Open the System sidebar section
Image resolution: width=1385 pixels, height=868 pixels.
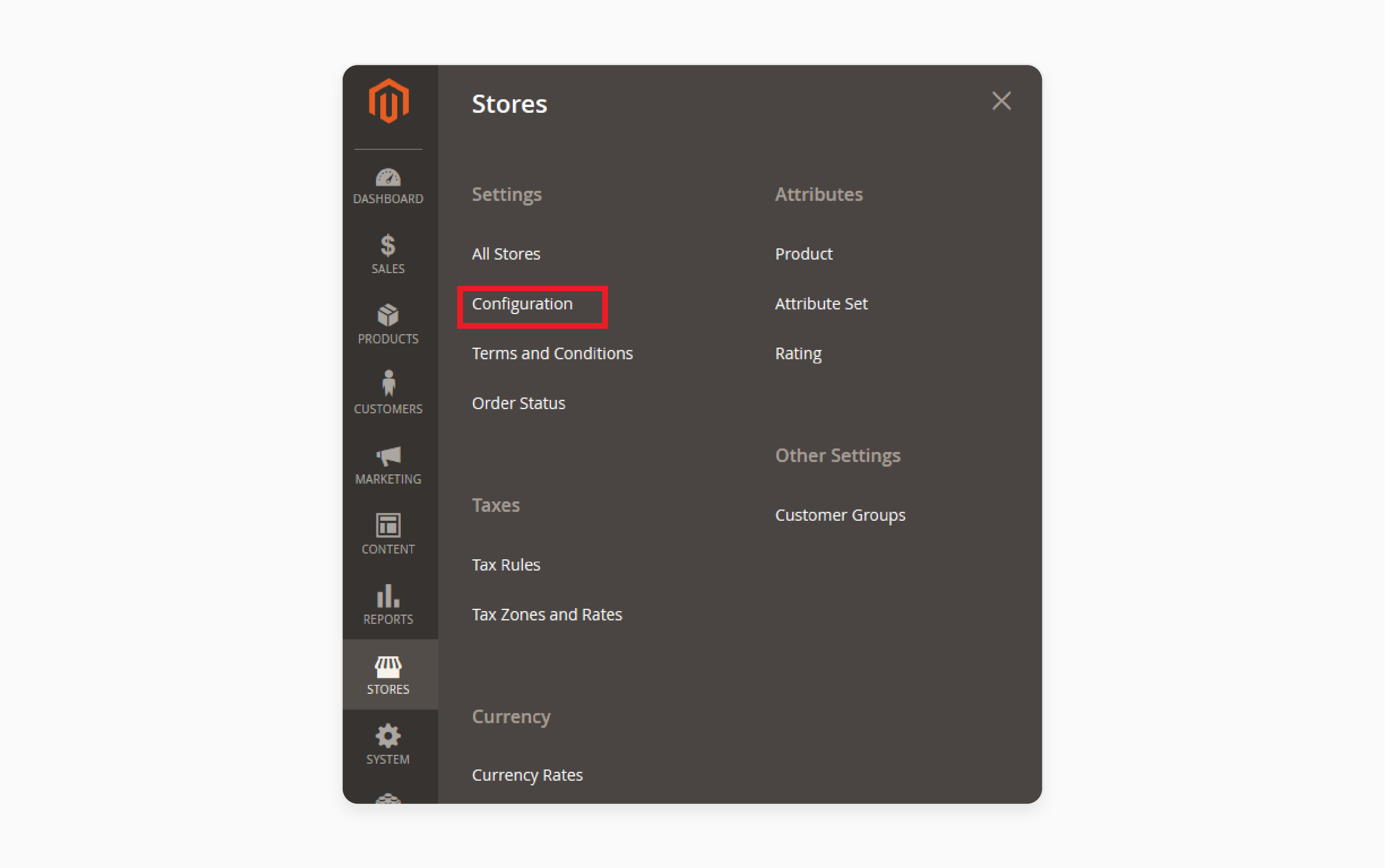[389, 744]
